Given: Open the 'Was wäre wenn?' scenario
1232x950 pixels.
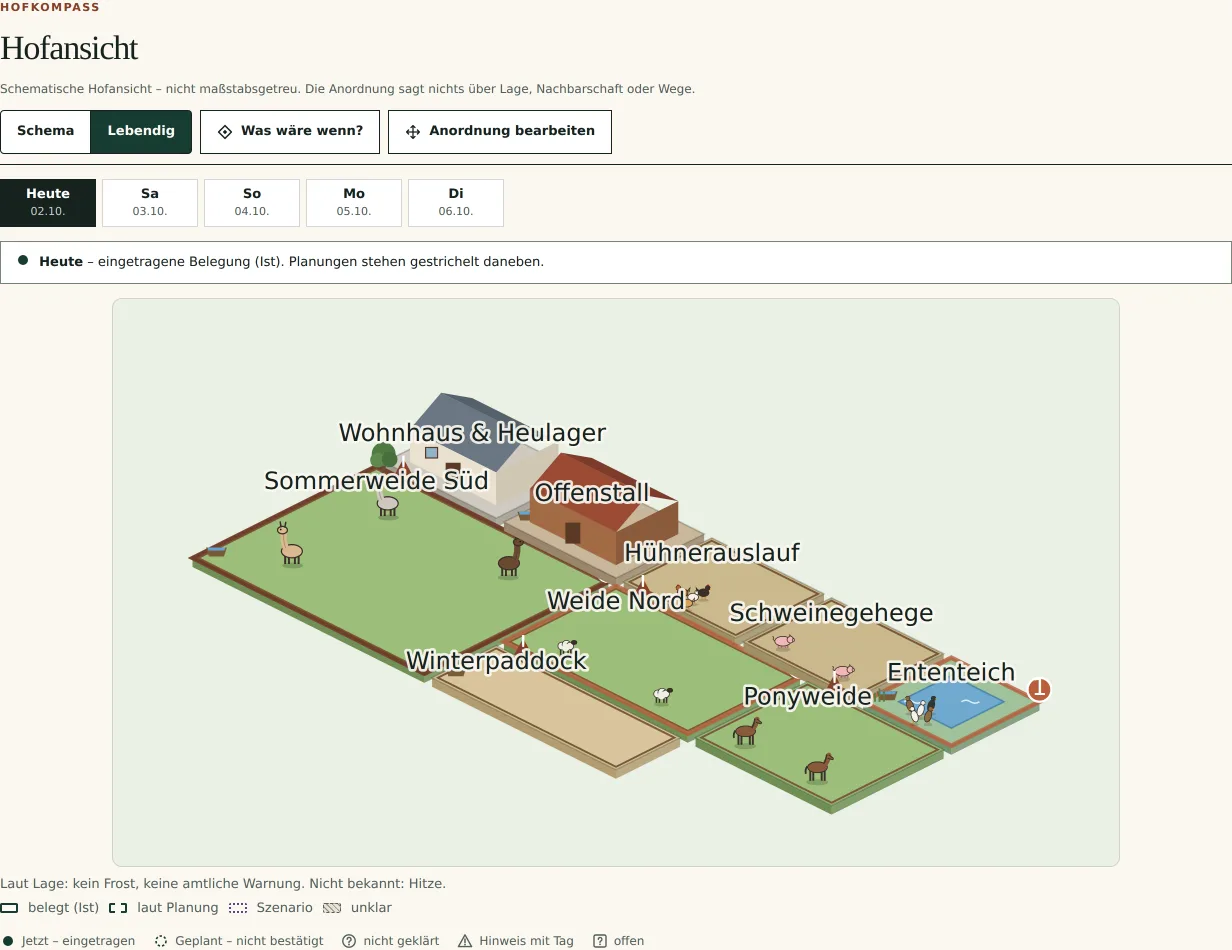Looking at the screenshot, I should [x=290, y=132].
